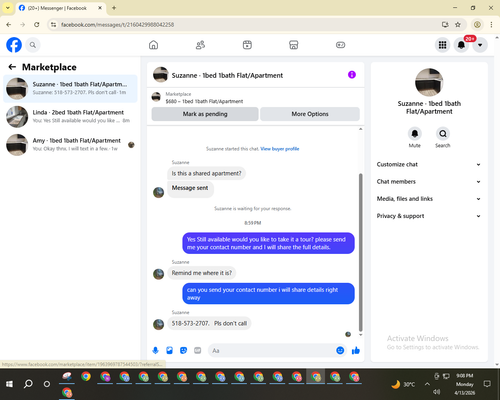Screen dimensions: 500x400
Task: Record a voice clip with the microphone icon
Action: 155,350
